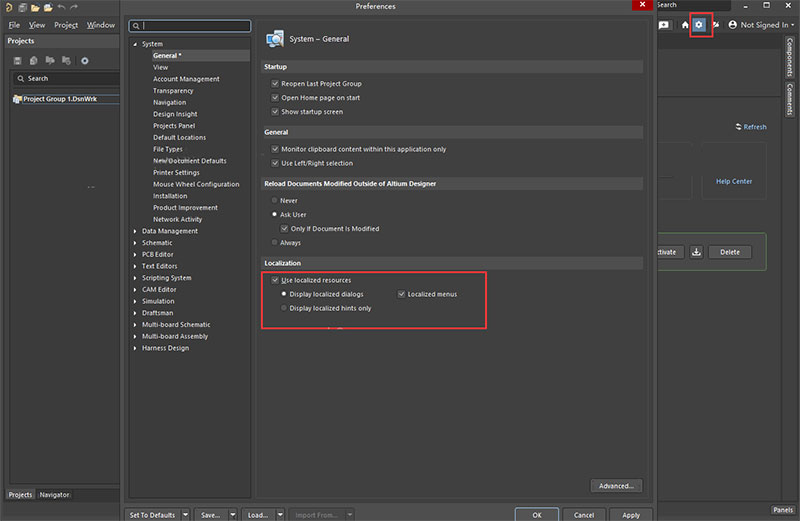Viewport: 800px width, 521px height.
Task: Click the save icon in Projects panel toolbar
Action: [17, 61]
